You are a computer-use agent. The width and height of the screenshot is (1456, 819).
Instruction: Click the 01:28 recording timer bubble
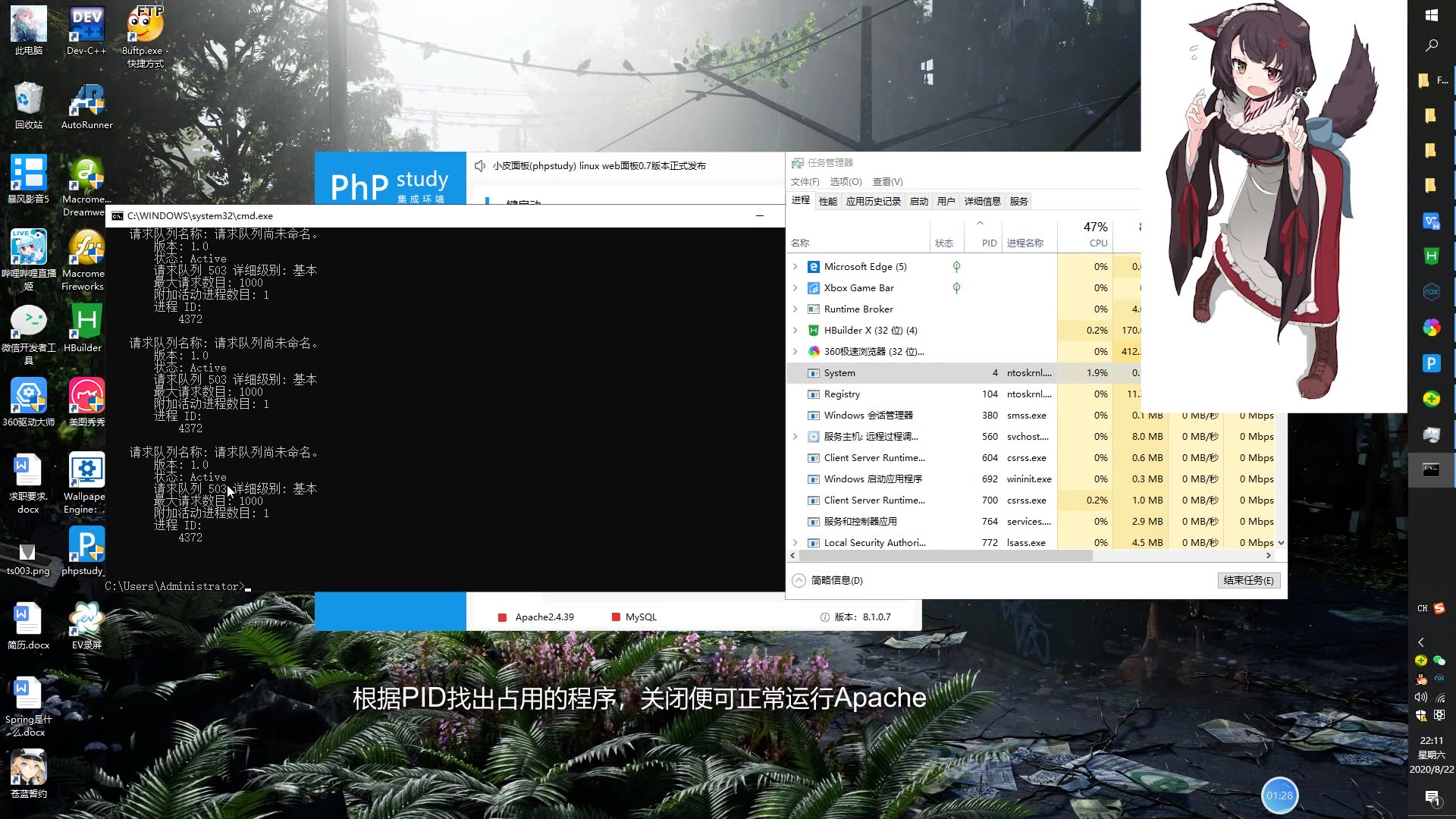tap(1279, 795)
